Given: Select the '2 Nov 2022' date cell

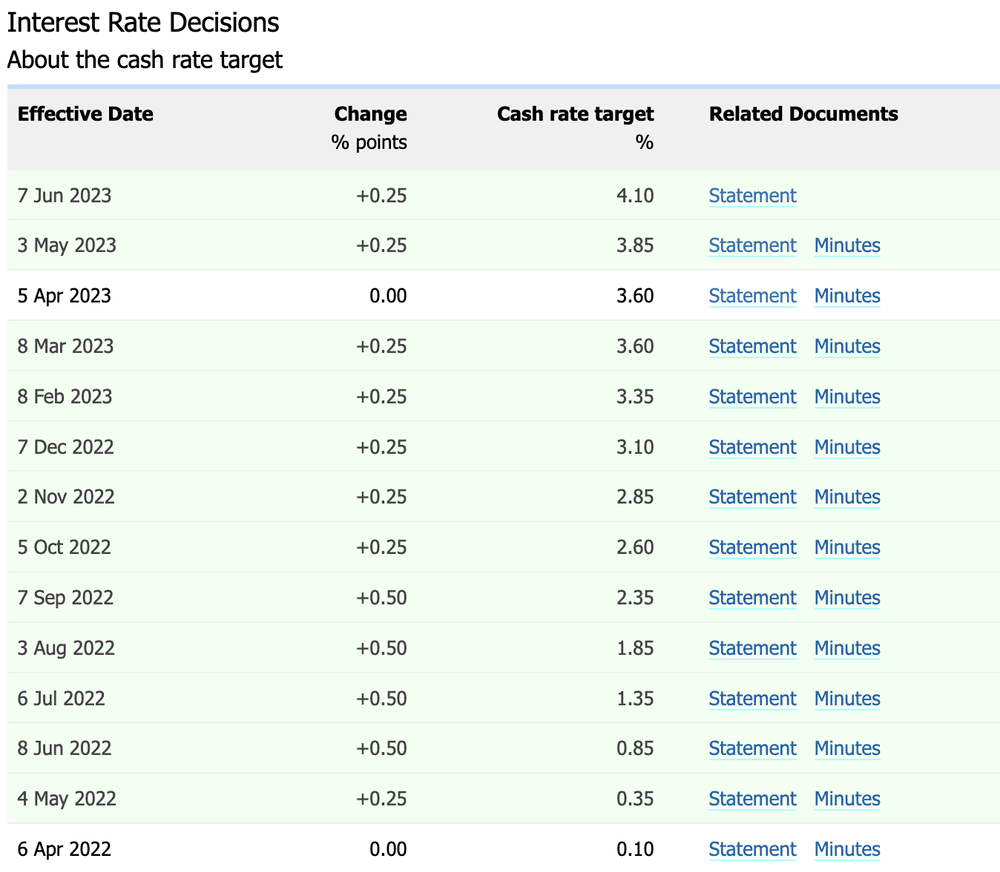Looking at the screenshot, I should tap(66, 497).
